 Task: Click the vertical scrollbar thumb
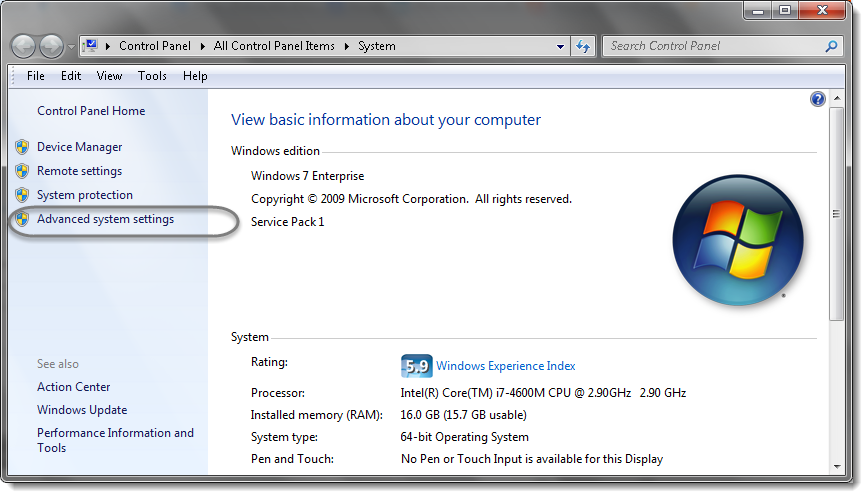(837, 214)
